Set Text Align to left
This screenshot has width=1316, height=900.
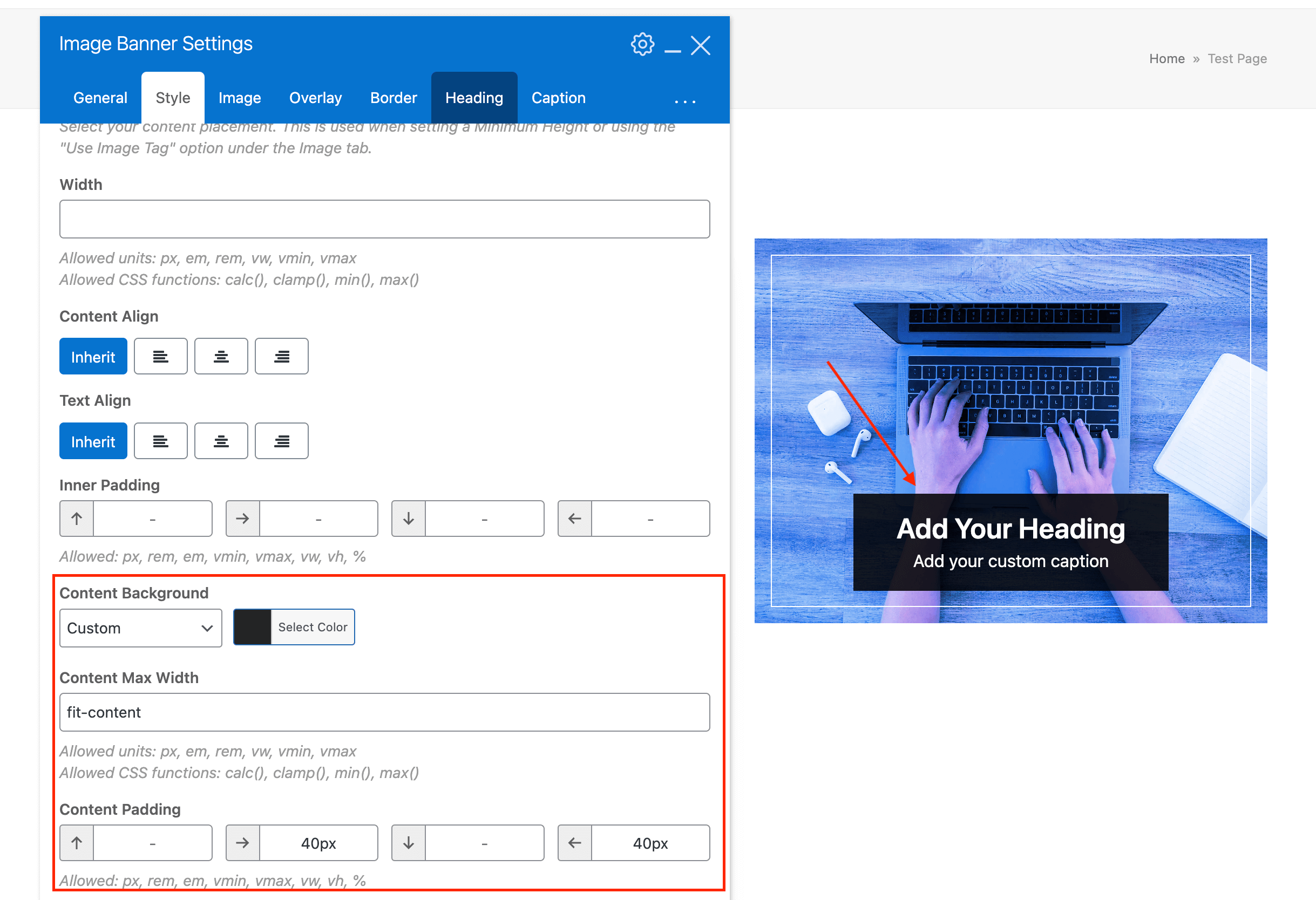coord(161,441)
